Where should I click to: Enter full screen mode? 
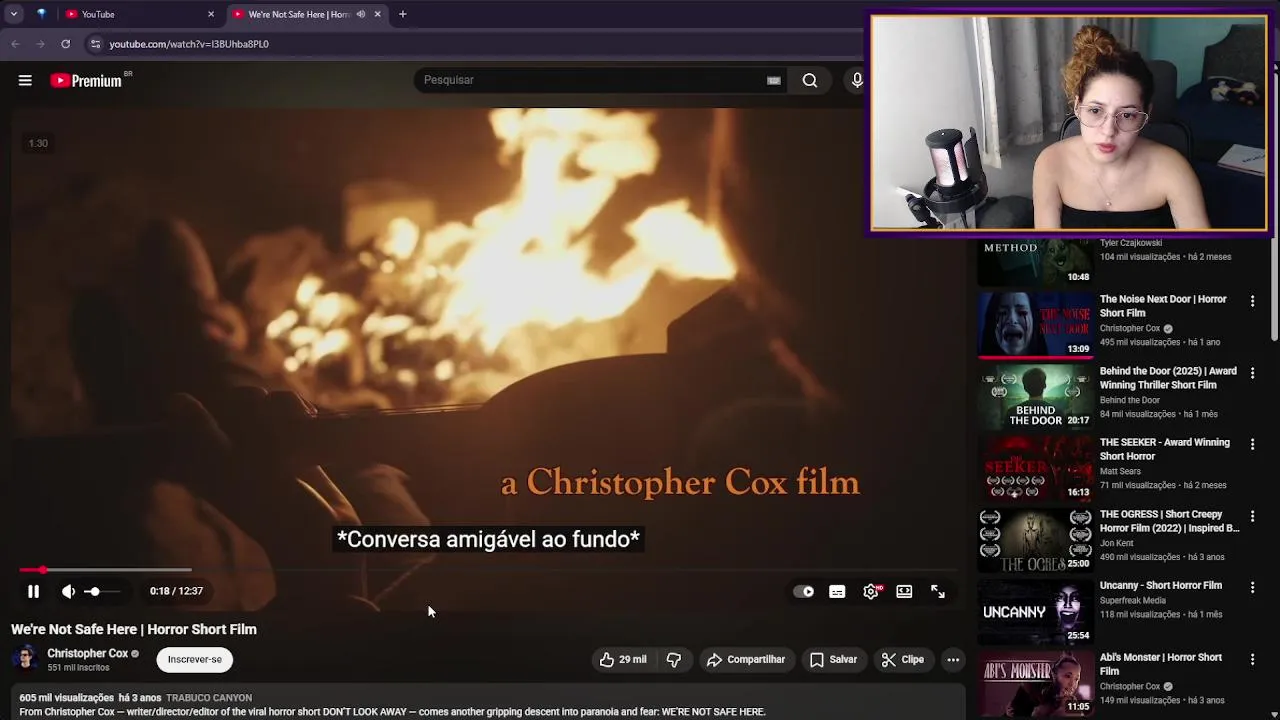pos(938,591)
